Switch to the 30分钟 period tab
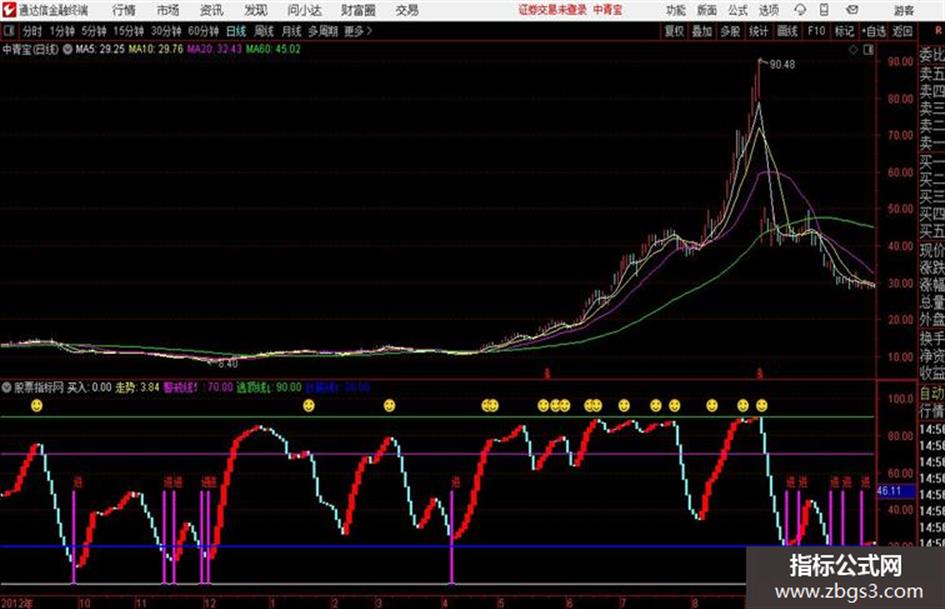945x609 pixels. [166, 31]
